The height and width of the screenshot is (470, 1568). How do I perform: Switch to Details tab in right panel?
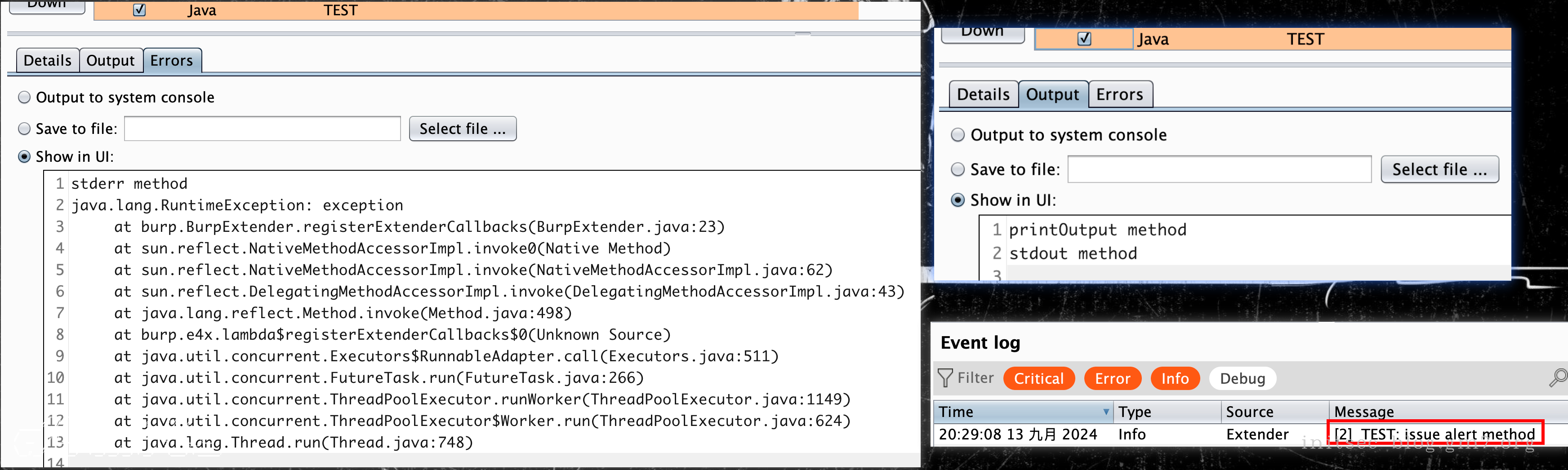pyautogui.click(x=983, y=94)
